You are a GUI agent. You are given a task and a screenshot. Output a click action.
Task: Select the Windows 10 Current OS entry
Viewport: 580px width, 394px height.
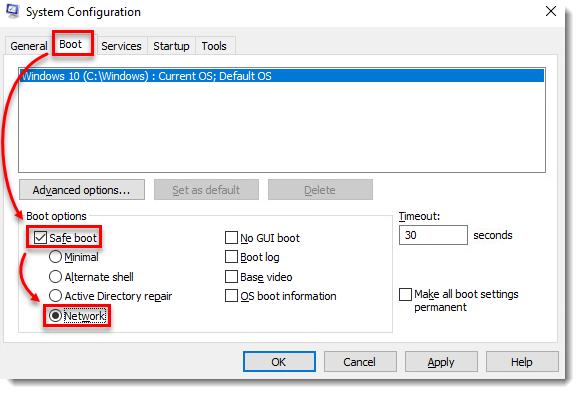(x=282, y=76)
